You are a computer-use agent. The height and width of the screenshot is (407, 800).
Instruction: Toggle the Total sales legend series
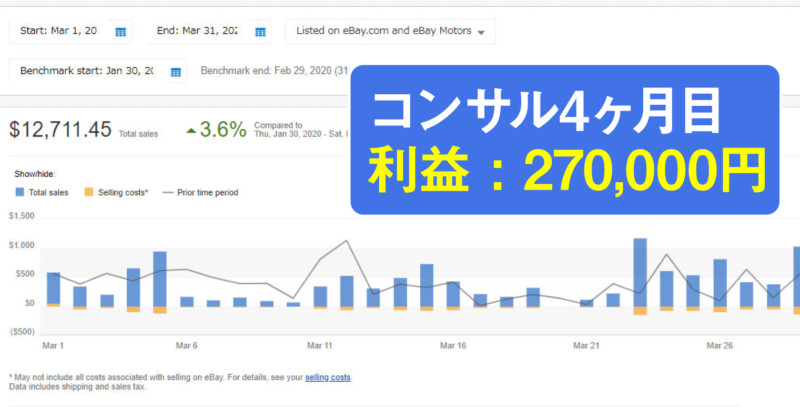coord(42,192)
